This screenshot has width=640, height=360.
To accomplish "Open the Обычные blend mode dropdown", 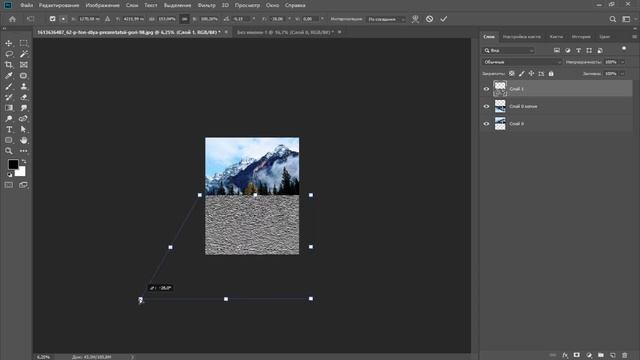I will (x=522, y=62).
